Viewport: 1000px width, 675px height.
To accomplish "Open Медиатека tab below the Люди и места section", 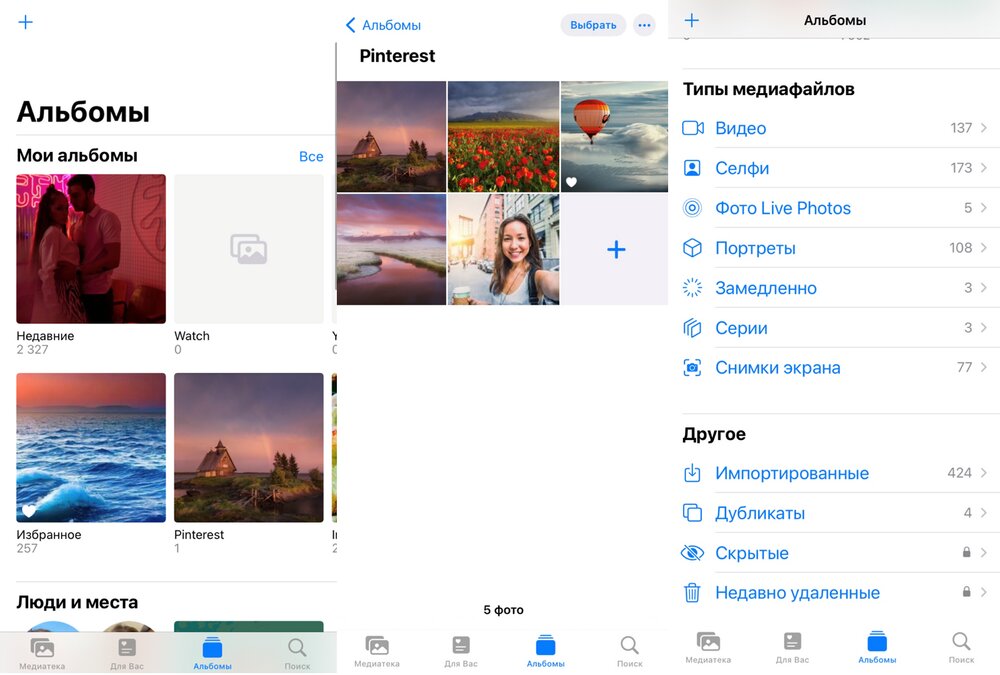I will coord(42,653).
